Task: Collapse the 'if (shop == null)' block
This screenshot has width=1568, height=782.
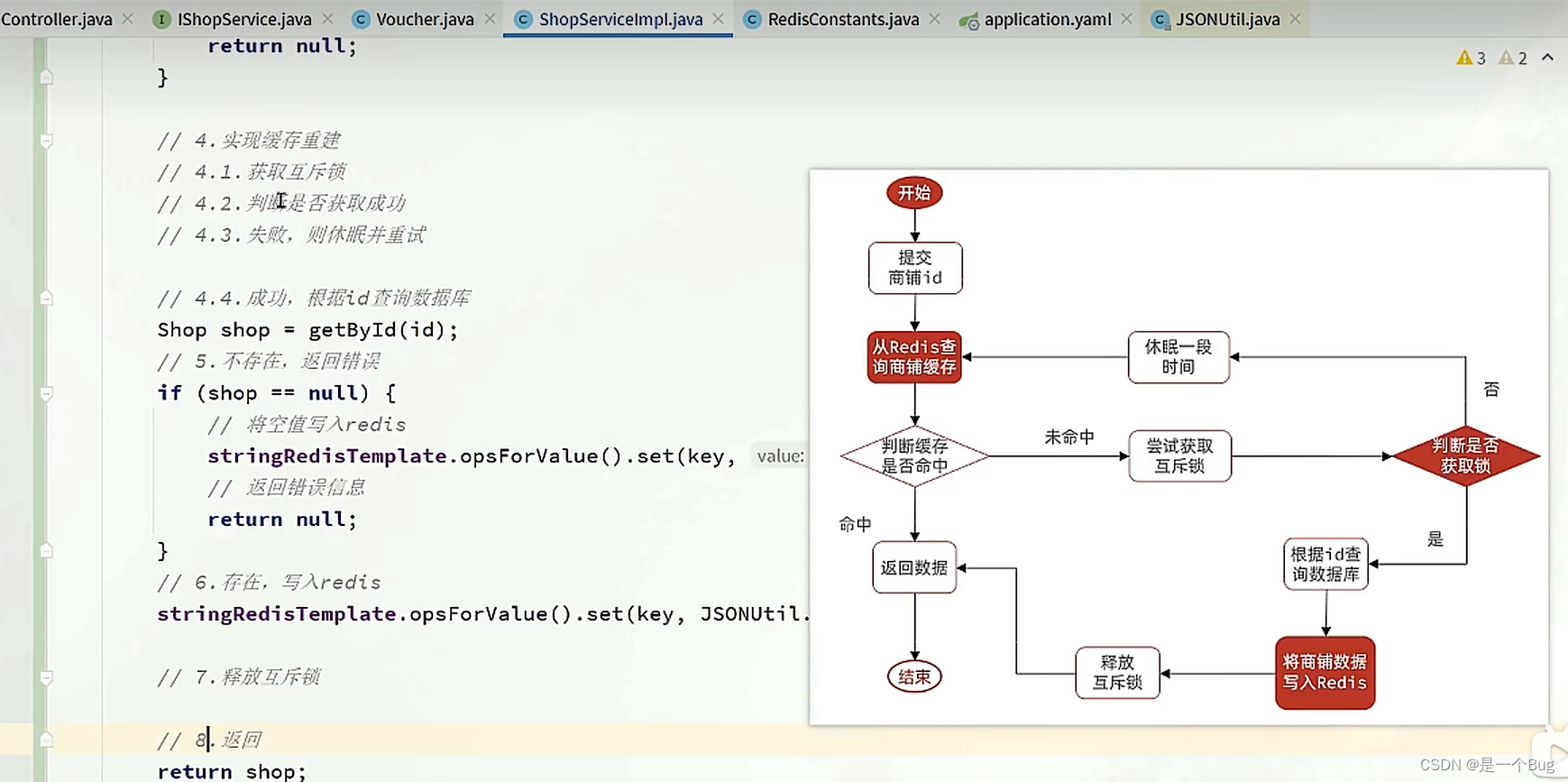Action: (x=46, y=393)
